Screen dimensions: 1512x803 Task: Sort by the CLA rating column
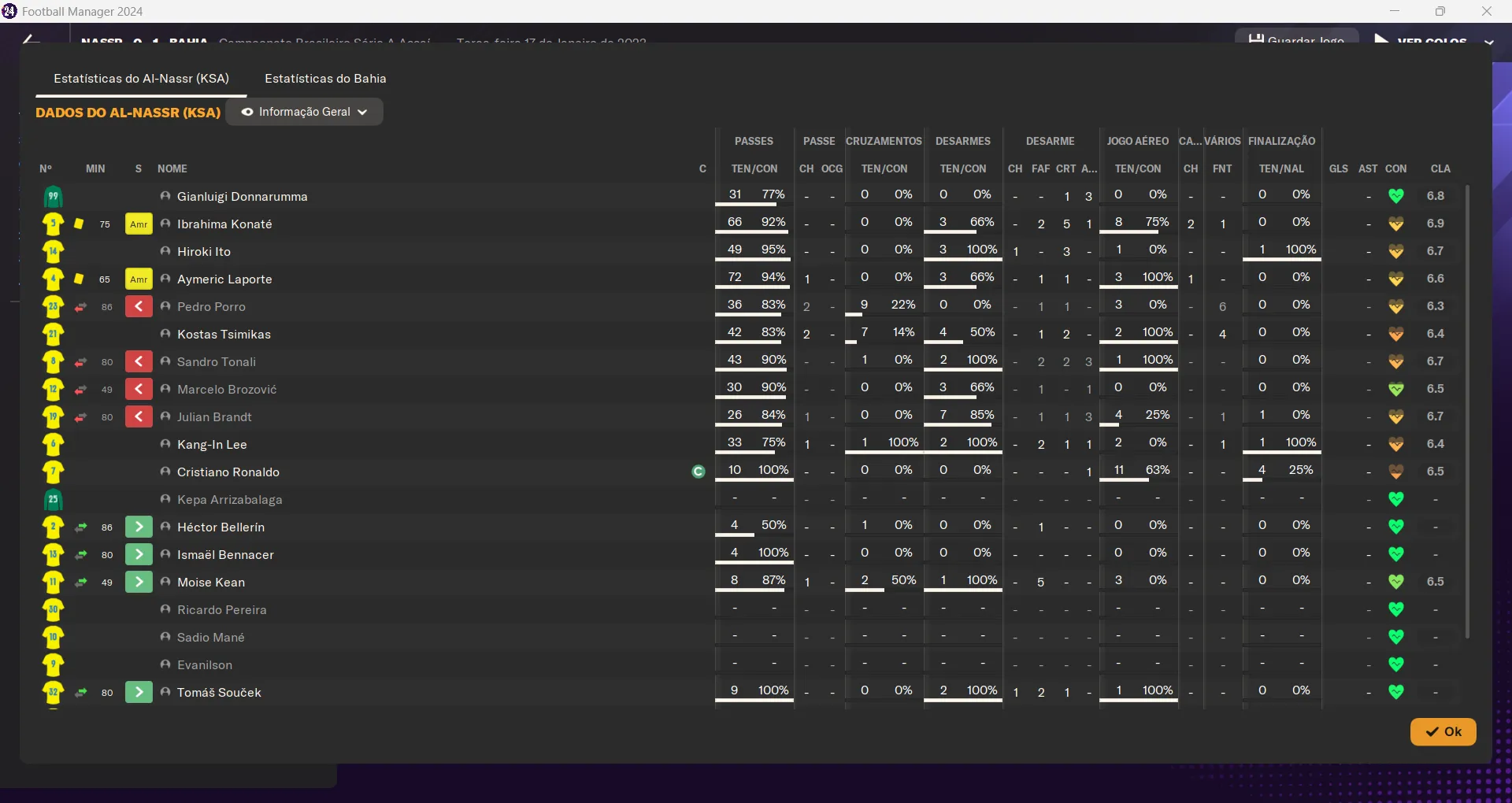click(1440, 168)
